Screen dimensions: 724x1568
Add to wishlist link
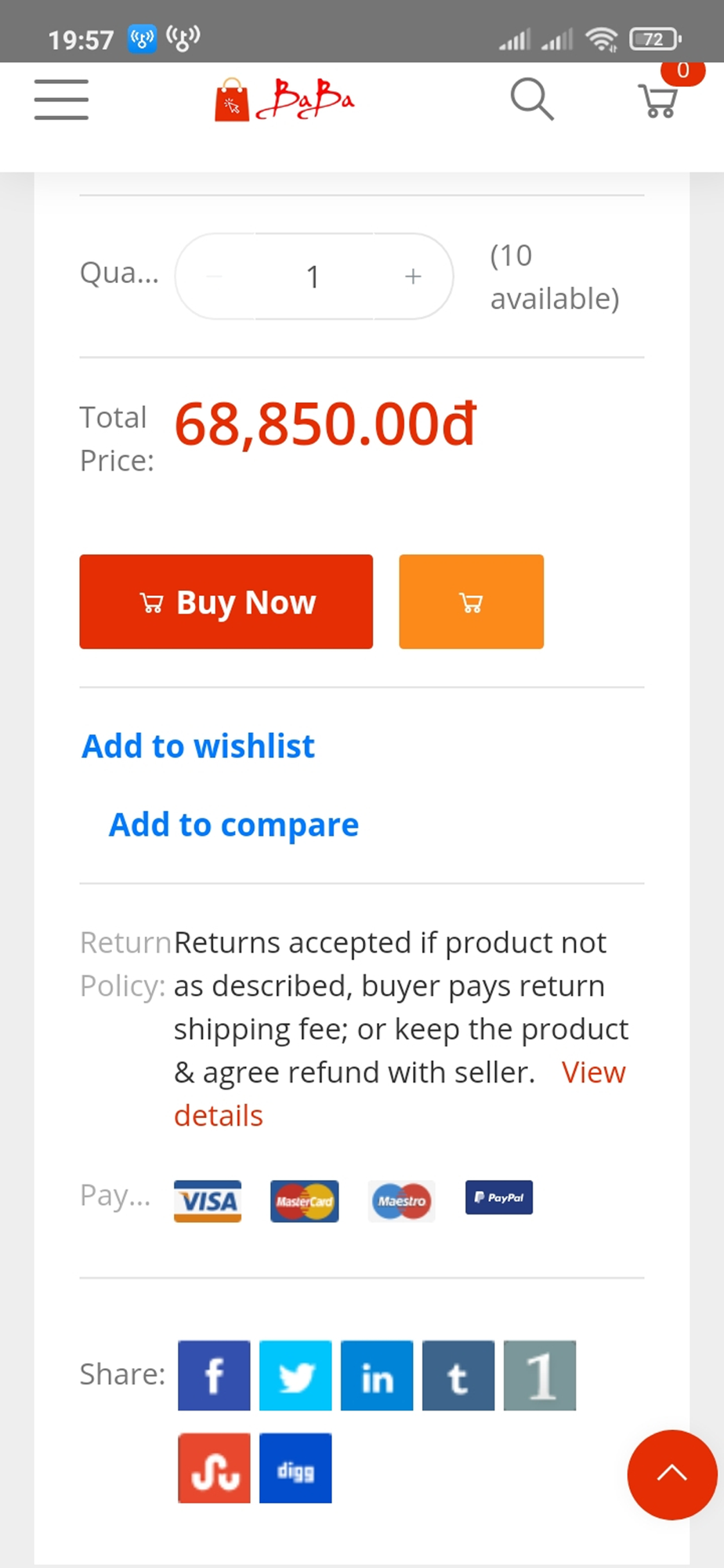(198, 746)
